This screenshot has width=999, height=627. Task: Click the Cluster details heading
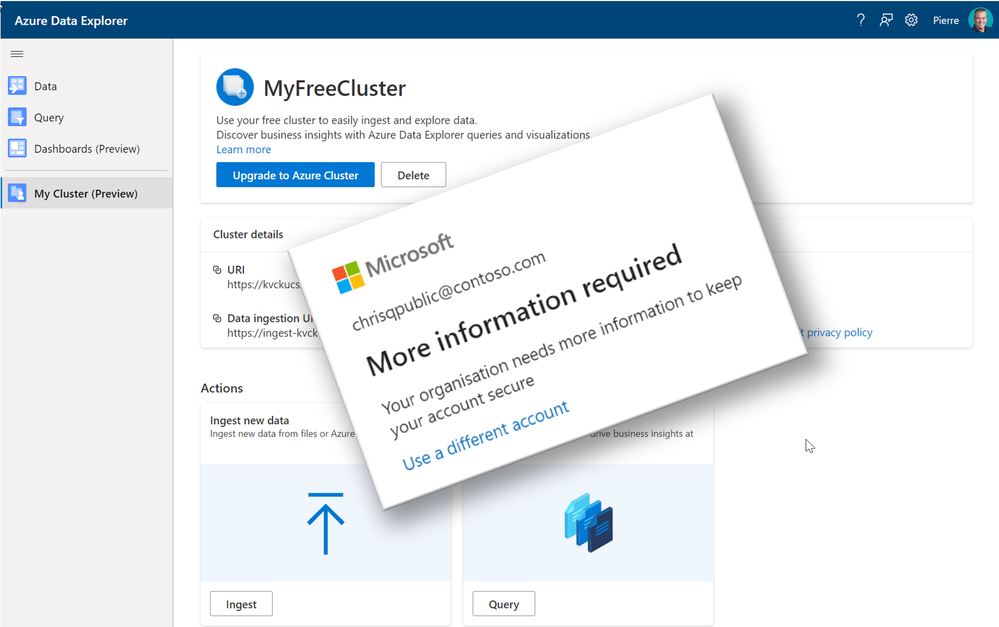click(248, 234)
